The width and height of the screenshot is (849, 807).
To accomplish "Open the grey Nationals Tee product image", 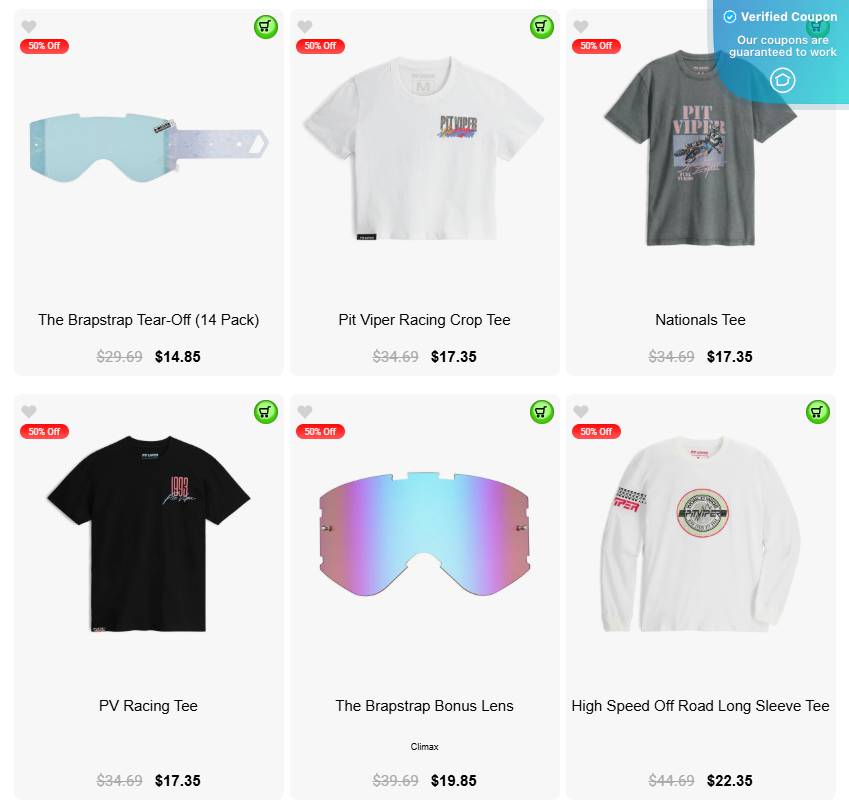I will click(x=700, y=148).
